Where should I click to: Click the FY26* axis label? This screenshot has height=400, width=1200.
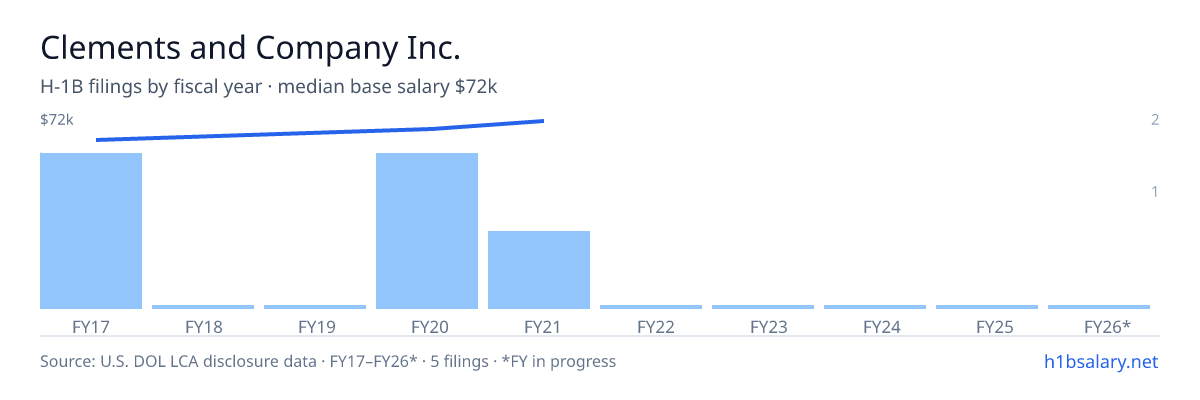1108,326
